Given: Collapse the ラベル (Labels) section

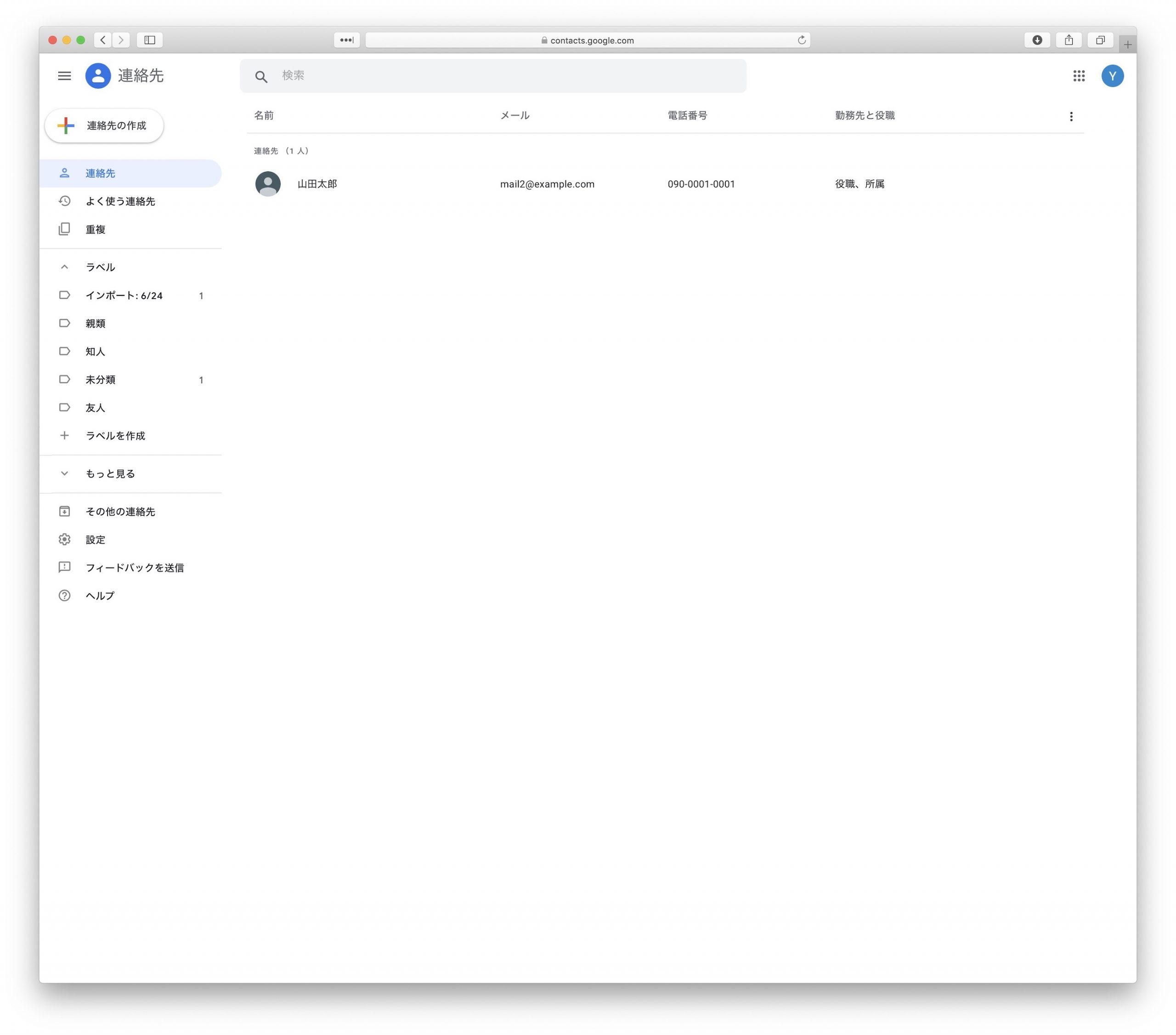Looking at the screenshot, I should 64,267.
